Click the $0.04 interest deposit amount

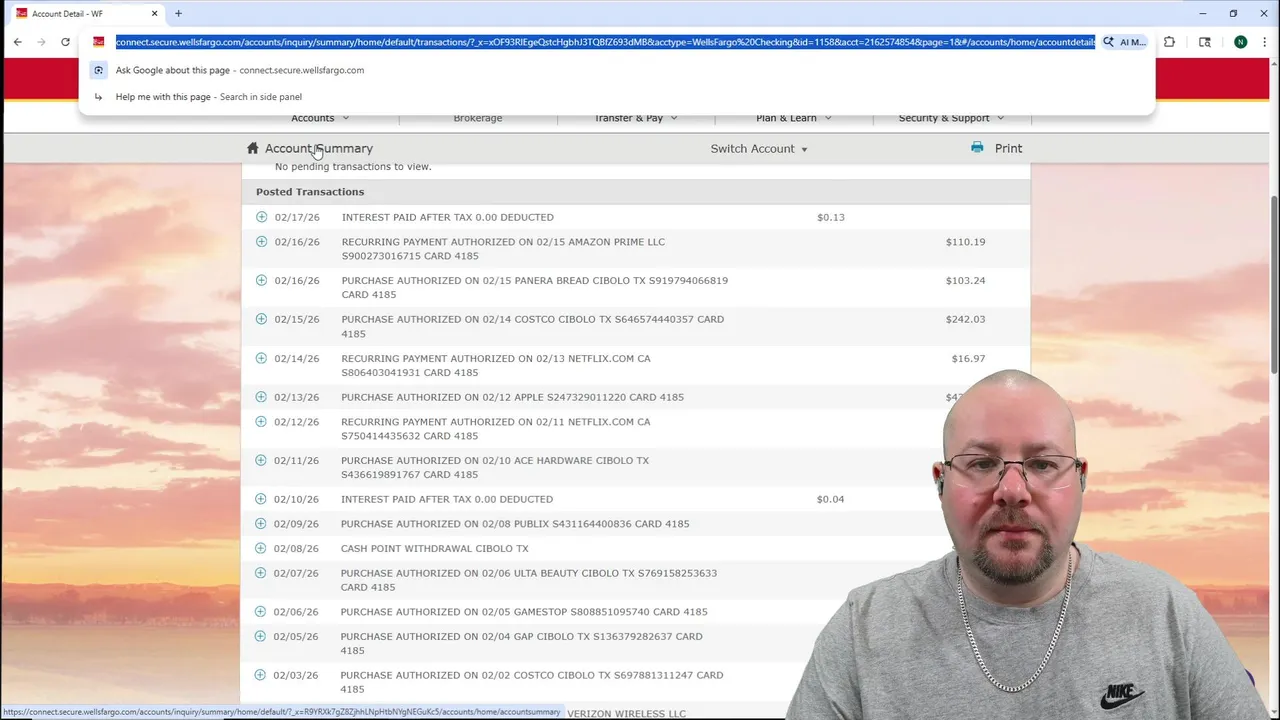click(830, 499)
